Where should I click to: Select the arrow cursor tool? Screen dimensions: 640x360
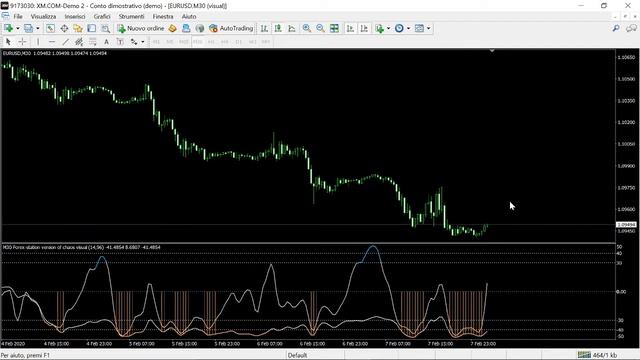tap(8, 42)
